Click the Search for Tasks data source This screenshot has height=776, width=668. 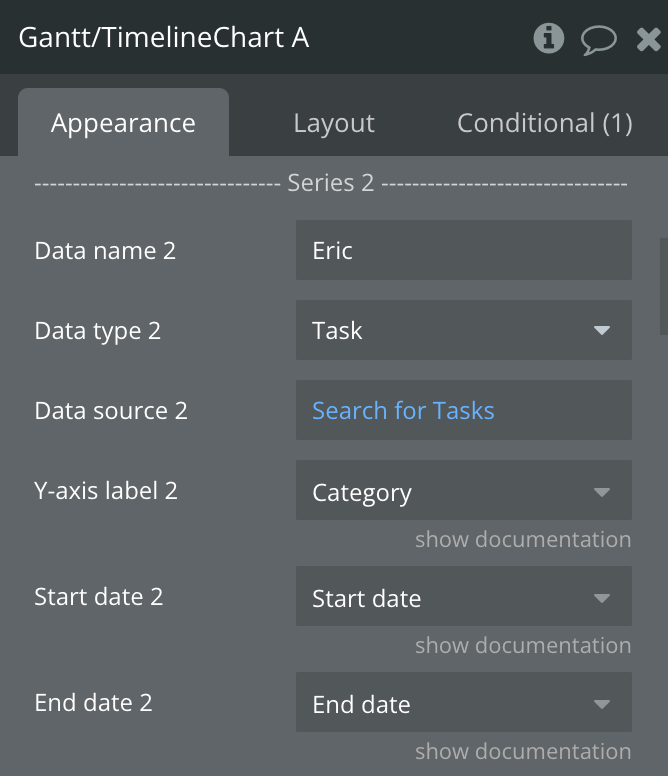[403, 410]
